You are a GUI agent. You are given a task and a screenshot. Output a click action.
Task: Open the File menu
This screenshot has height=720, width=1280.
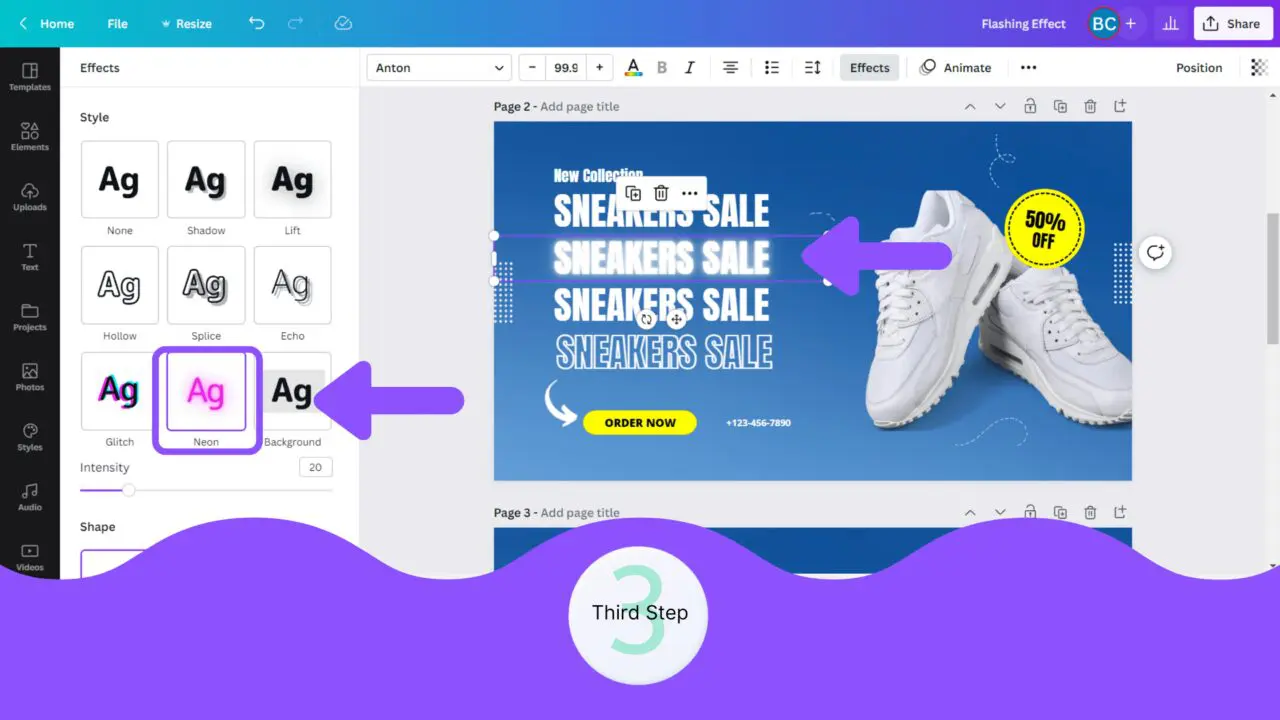tap(117, 24)
